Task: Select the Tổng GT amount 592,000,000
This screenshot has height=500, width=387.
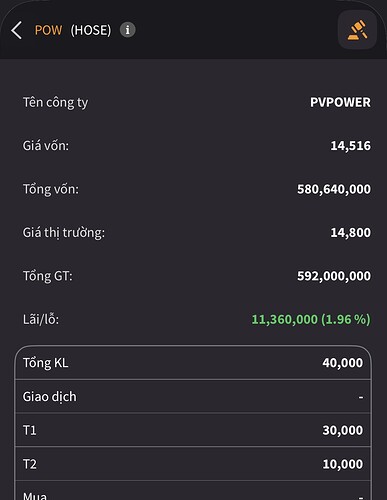Action: point(334,276)
